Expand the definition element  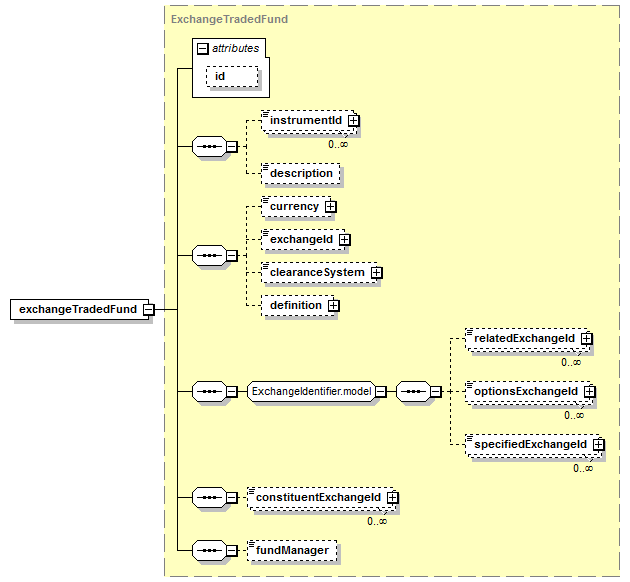(x=334, y=306)
